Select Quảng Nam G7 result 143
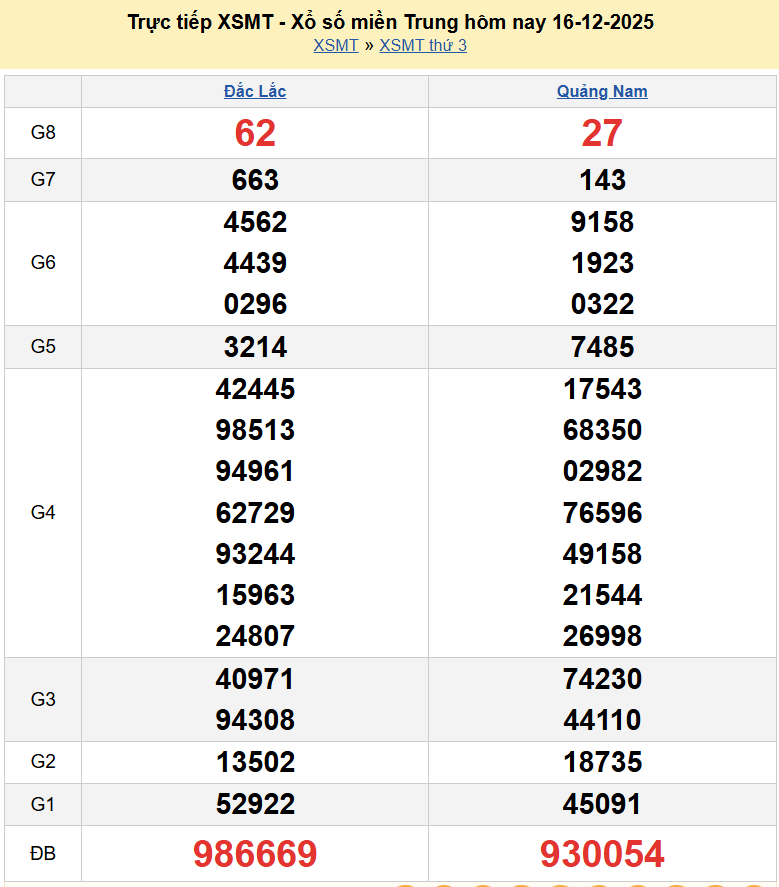 [x=602, y=180]
